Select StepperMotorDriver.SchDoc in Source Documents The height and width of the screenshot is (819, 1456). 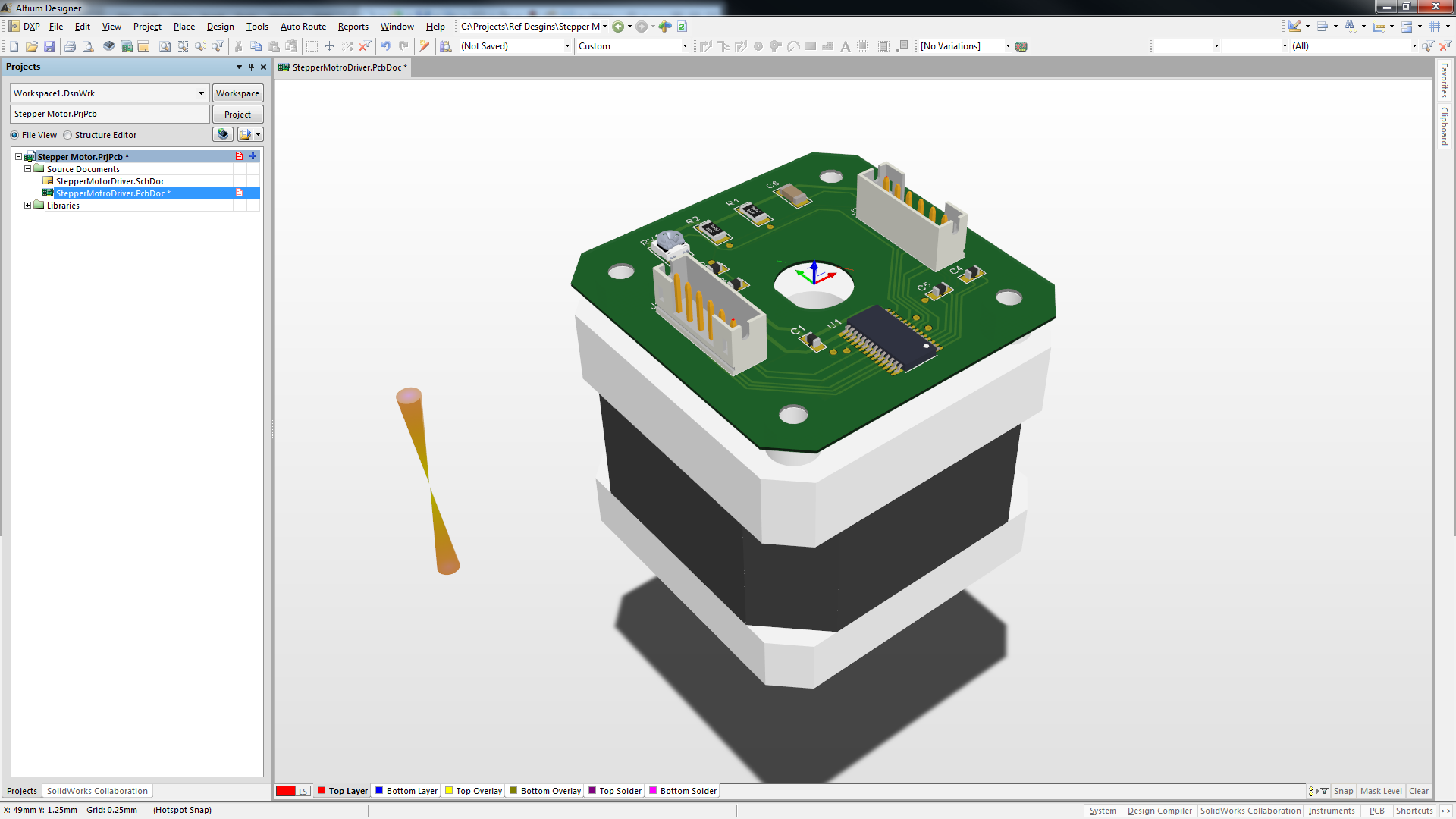point(111,180)
